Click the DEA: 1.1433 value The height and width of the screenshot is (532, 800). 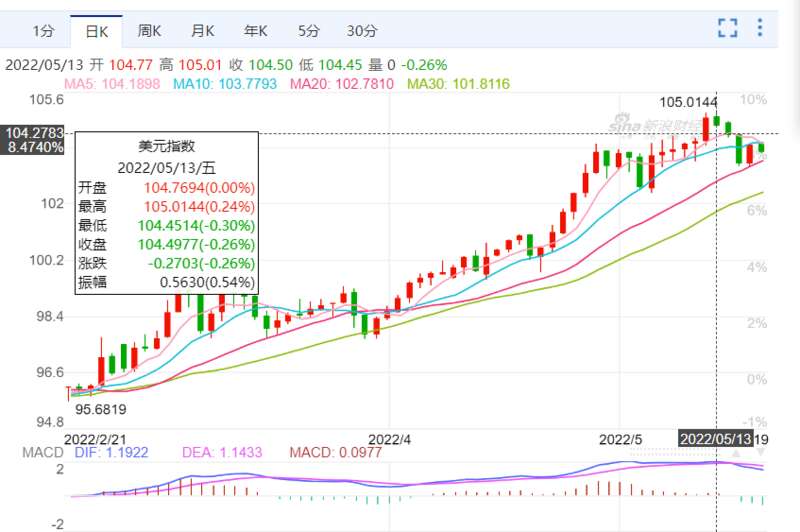[222, 452]
